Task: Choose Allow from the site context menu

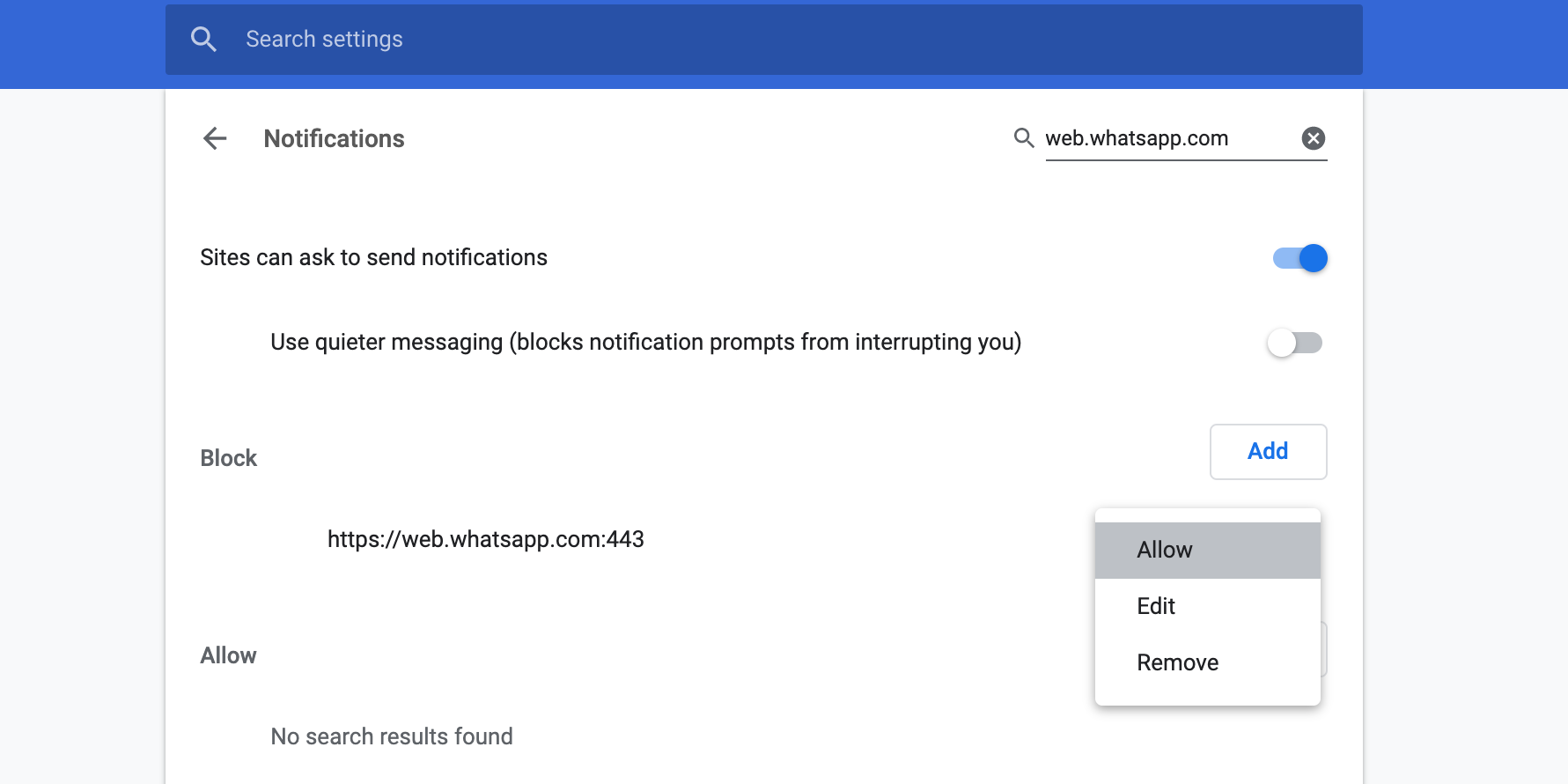Action: 1207,551
